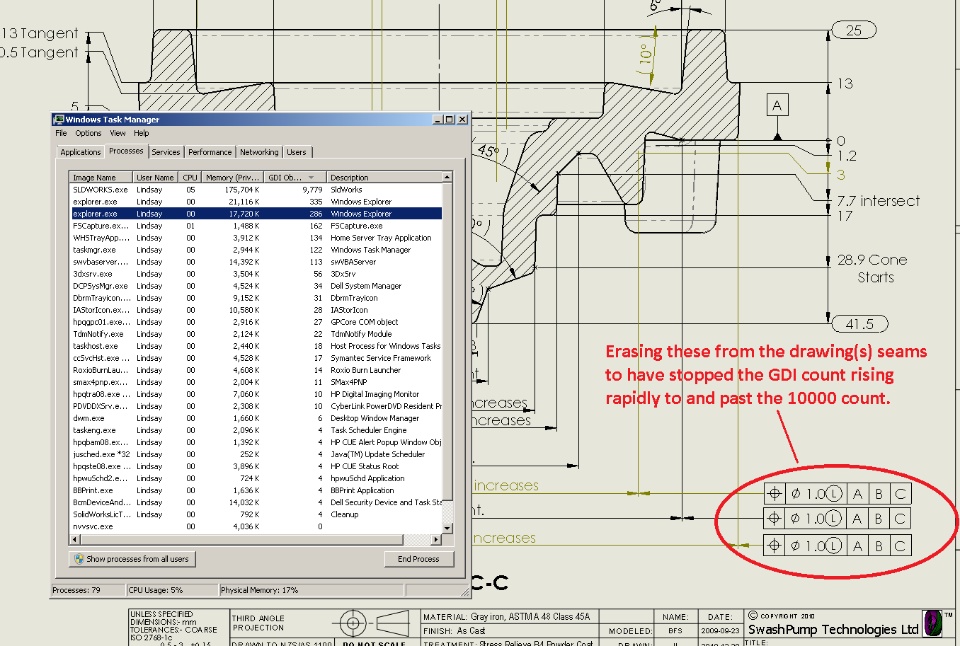
Task: Select the taskeng.exe process row
Action: pos(255,430)
